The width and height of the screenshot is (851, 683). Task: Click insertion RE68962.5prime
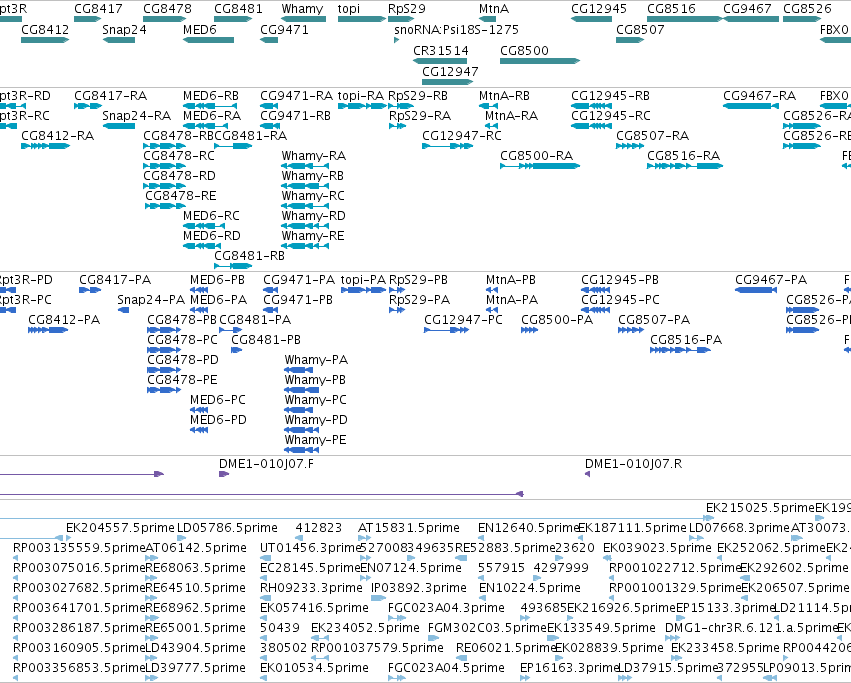(x=195, y=608)
